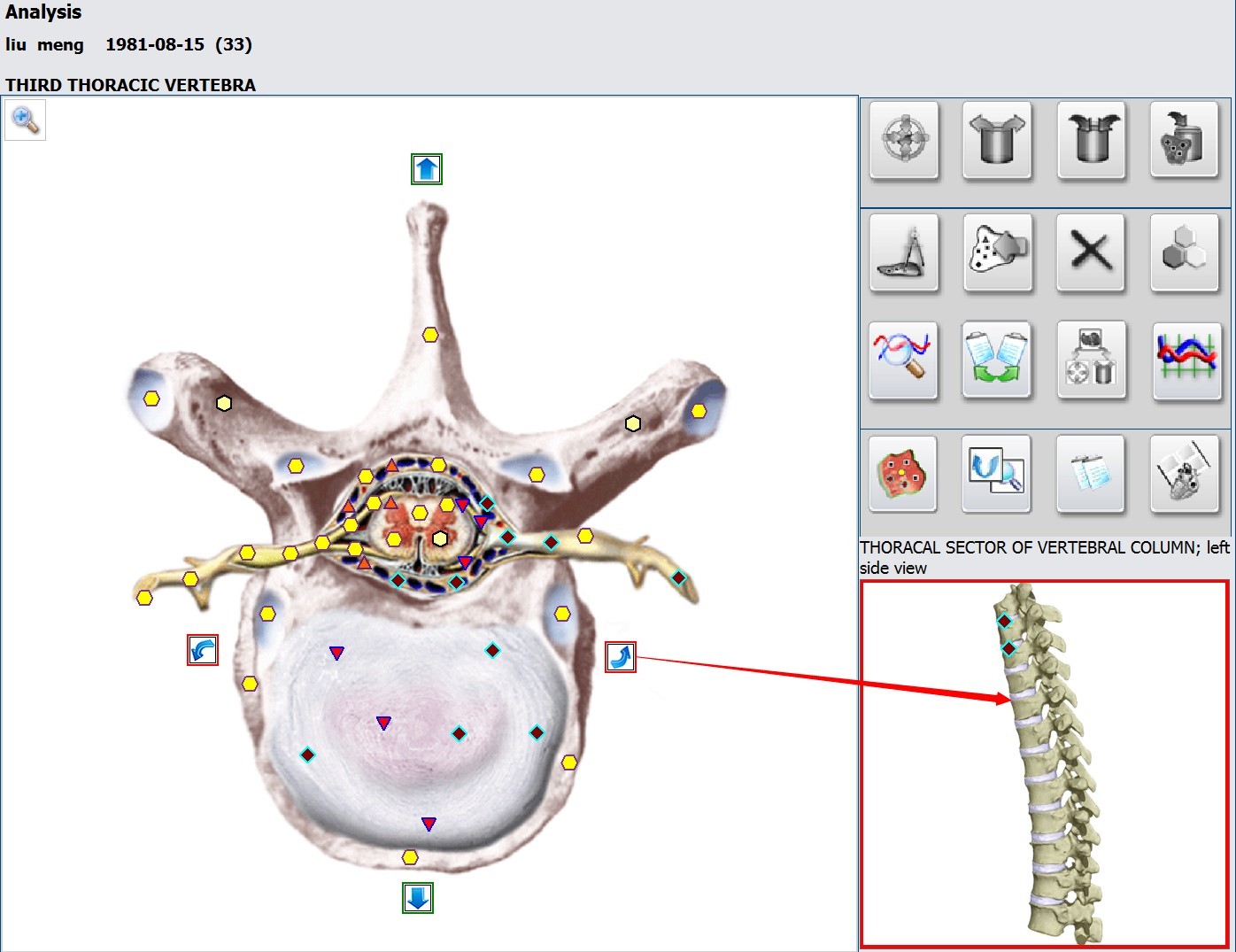Open the three hexagons icon
This screenshot has height=952, width=1236.
pos(1184,252)
